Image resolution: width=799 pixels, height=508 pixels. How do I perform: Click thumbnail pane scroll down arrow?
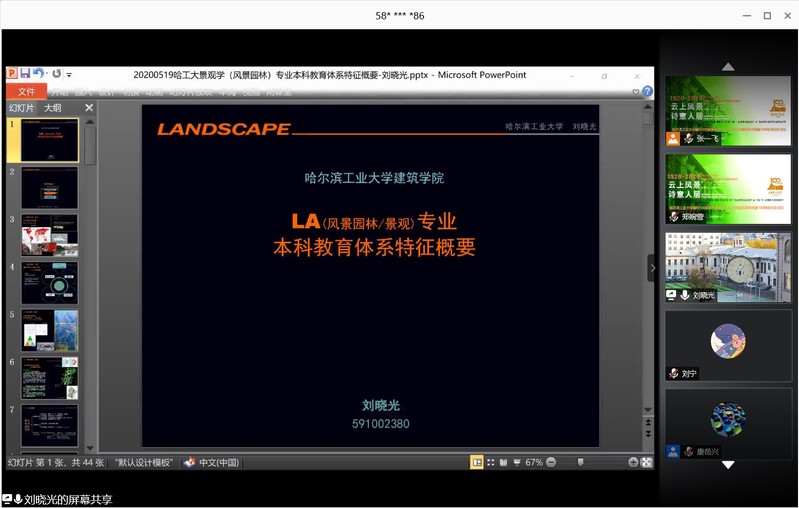pyautogui.click(x=90, y=448)
